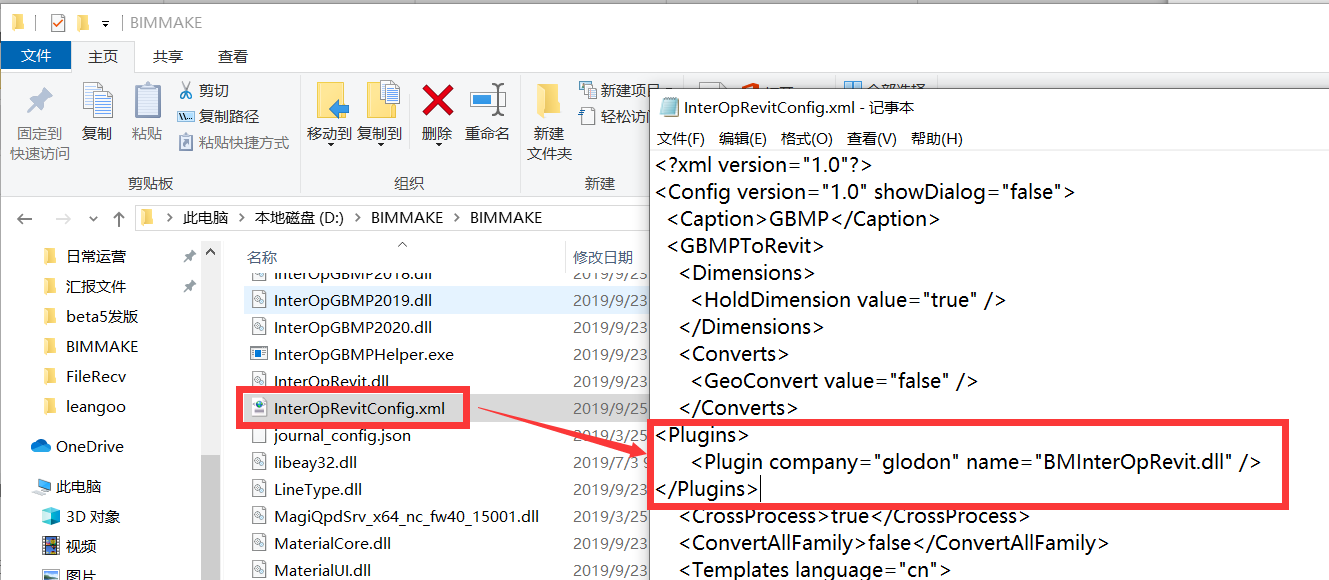This screenshot has width=1329, height=580.
Task: Select 剪切 (Cut) in the ribbon
Action: (203, 90)
